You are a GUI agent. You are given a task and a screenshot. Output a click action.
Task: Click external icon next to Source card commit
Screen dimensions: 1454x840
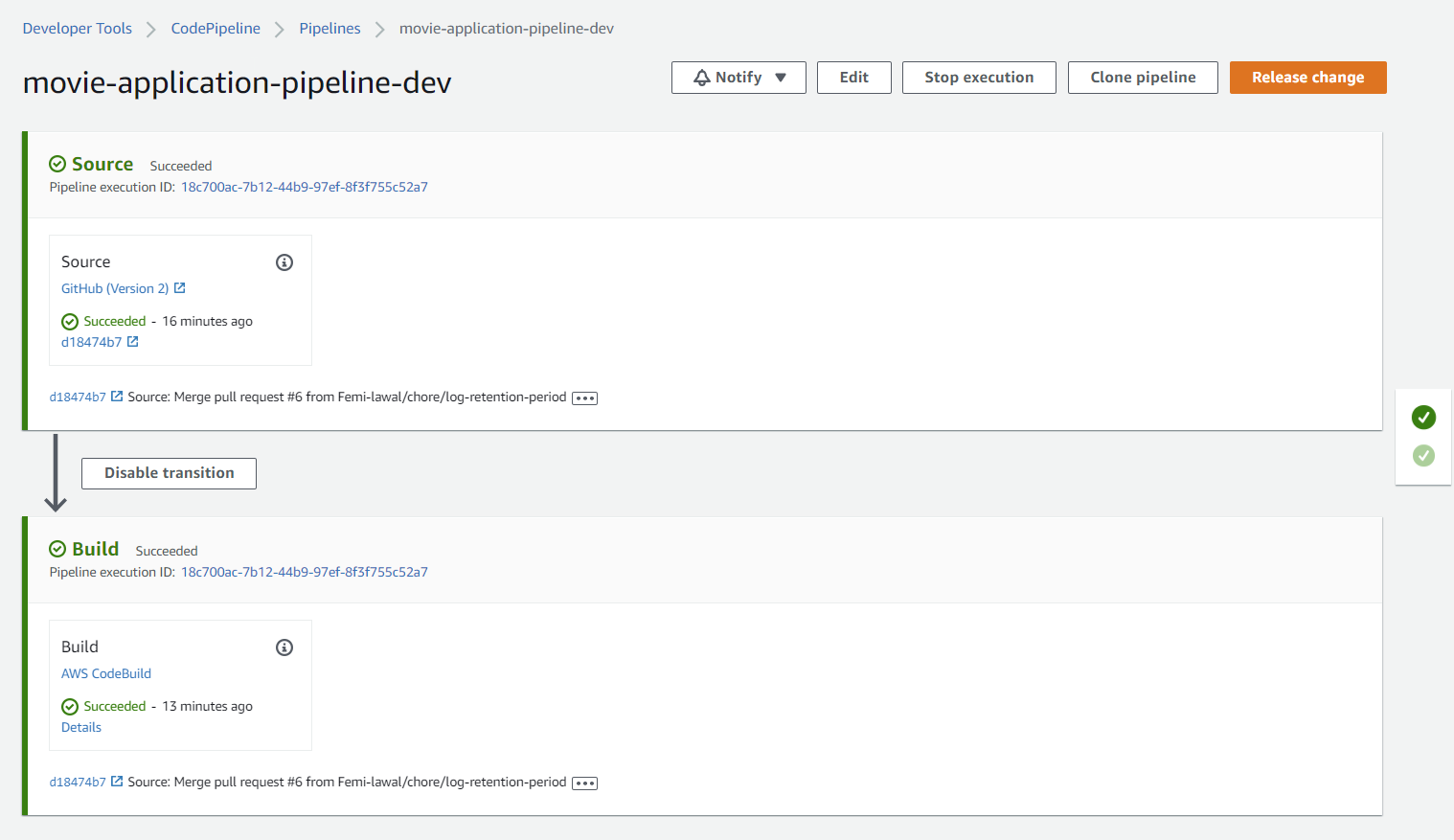coord(133,342)
